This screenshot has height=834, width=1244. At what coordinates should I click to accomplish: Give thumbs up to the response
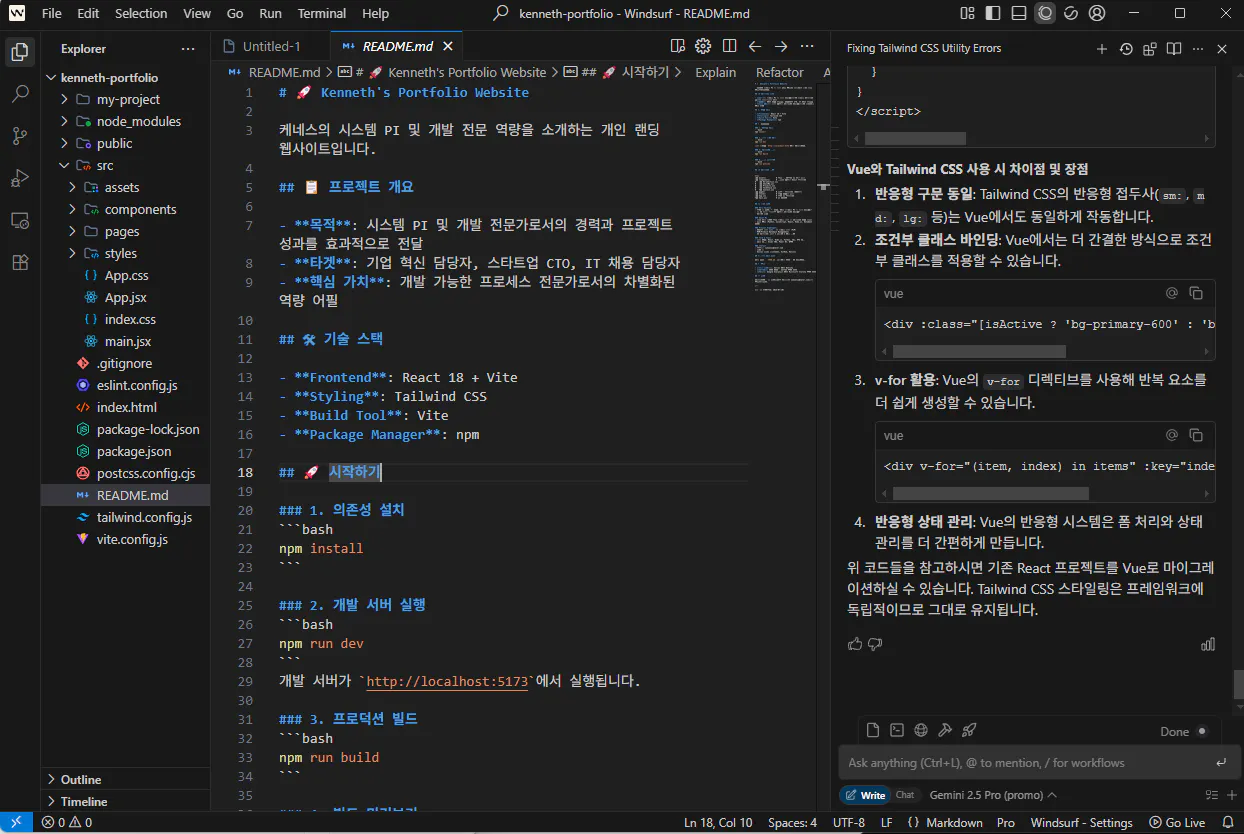click(x=854, y=644)
